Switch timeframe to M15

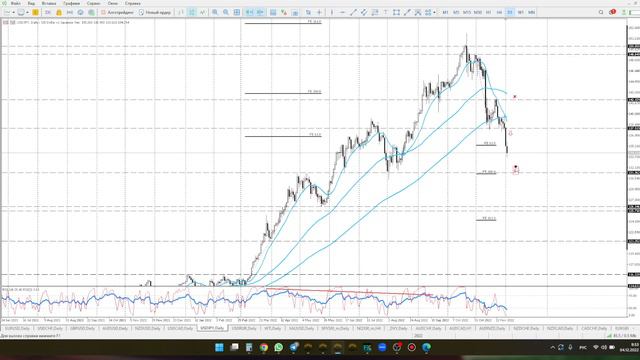467,12
